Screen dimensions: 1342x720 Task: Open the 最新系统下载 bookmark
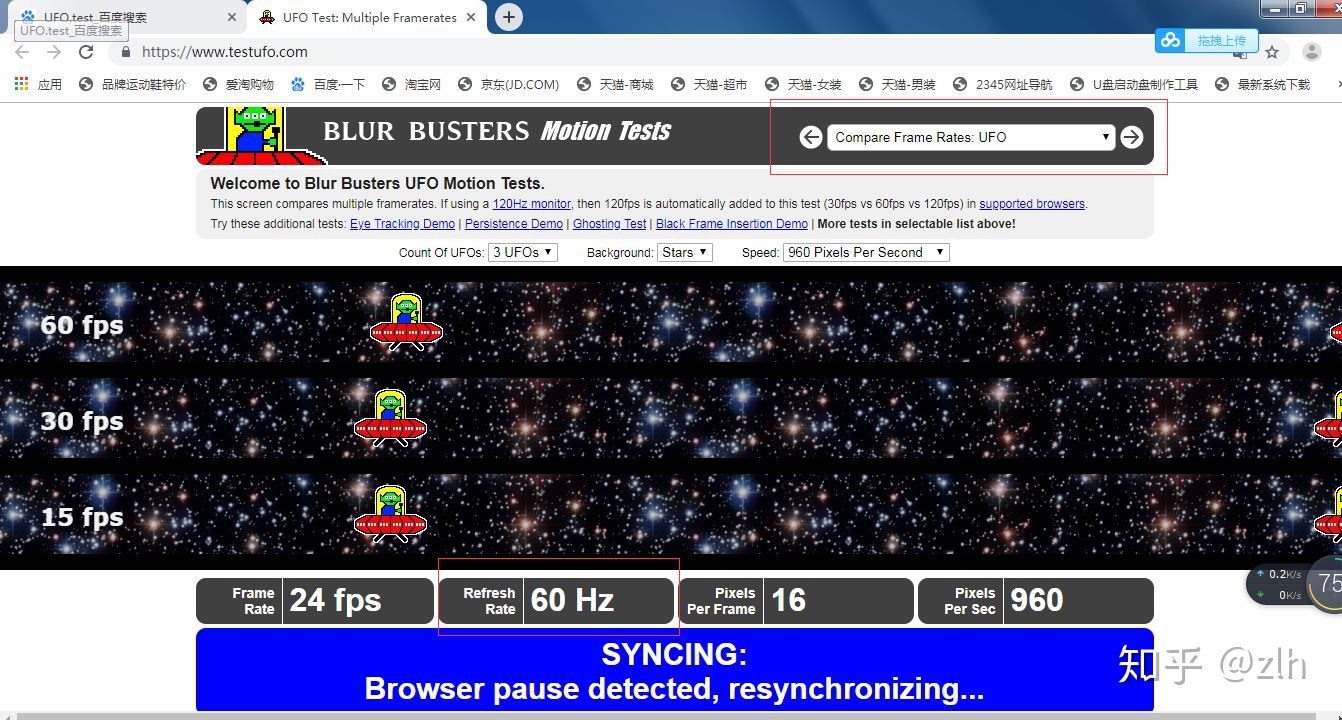[1262, 84]
